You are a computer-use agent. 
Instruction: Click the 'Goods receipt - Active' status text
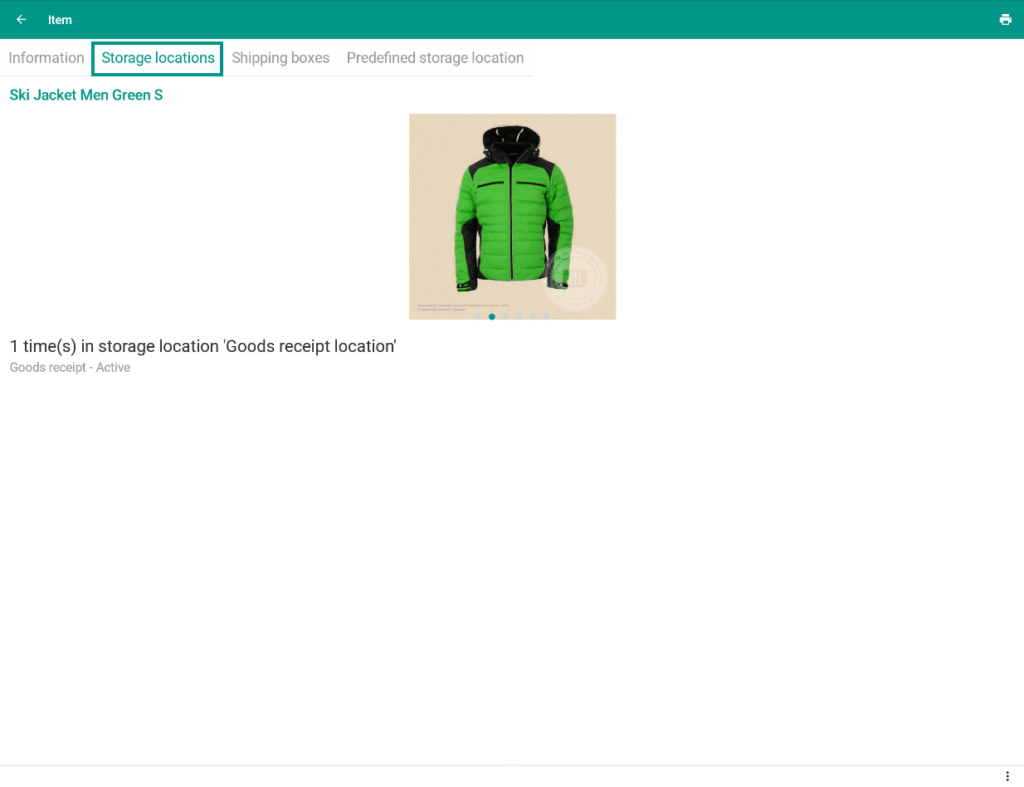tap(70, 368)
